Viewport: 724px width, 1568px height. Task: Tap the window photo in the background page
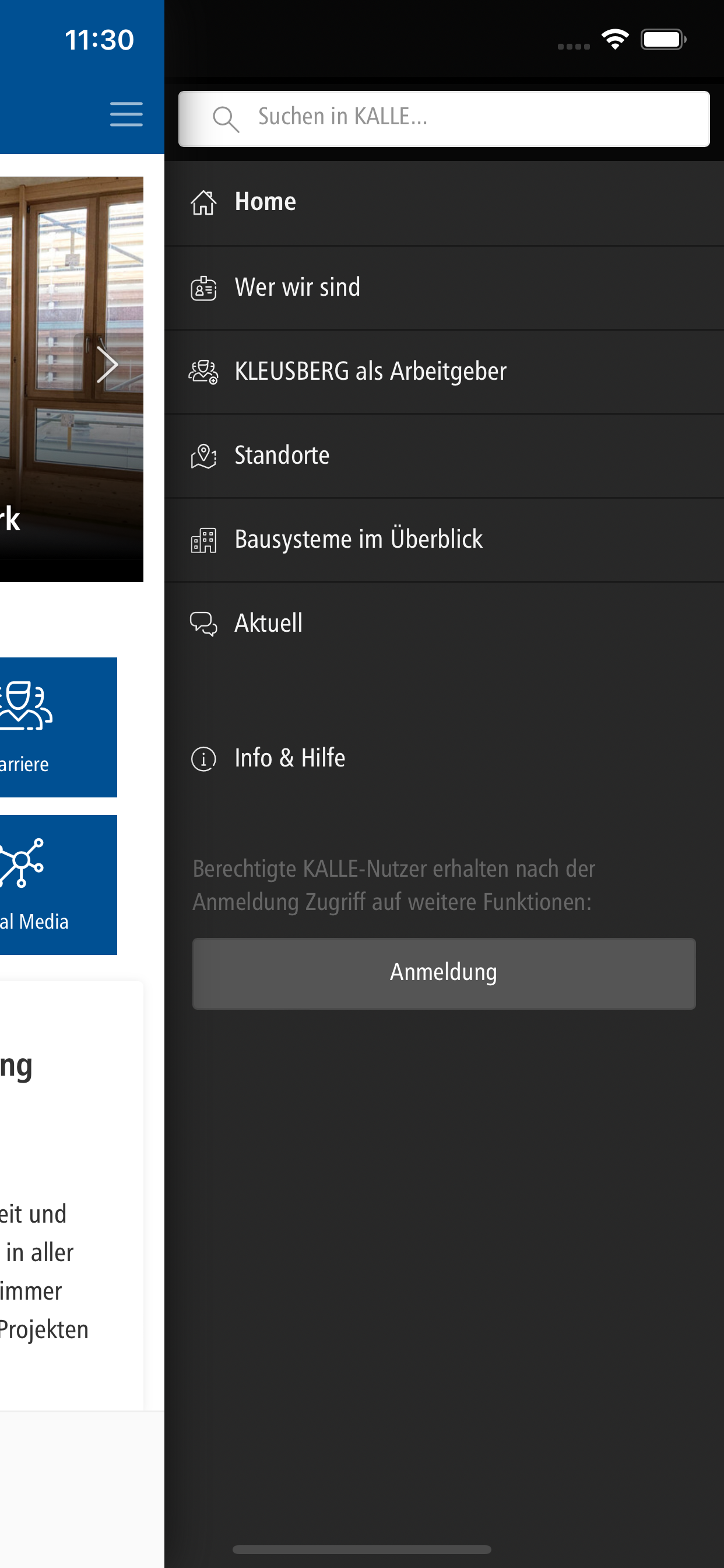[71, 379]
